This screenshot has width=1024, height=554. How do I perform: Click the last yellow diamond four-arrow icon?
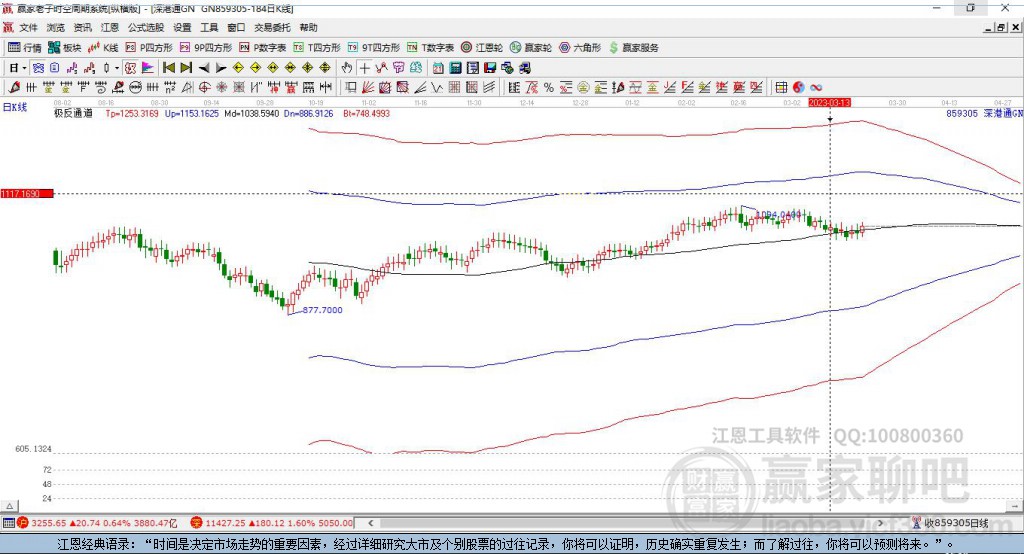tap(325, 68)
